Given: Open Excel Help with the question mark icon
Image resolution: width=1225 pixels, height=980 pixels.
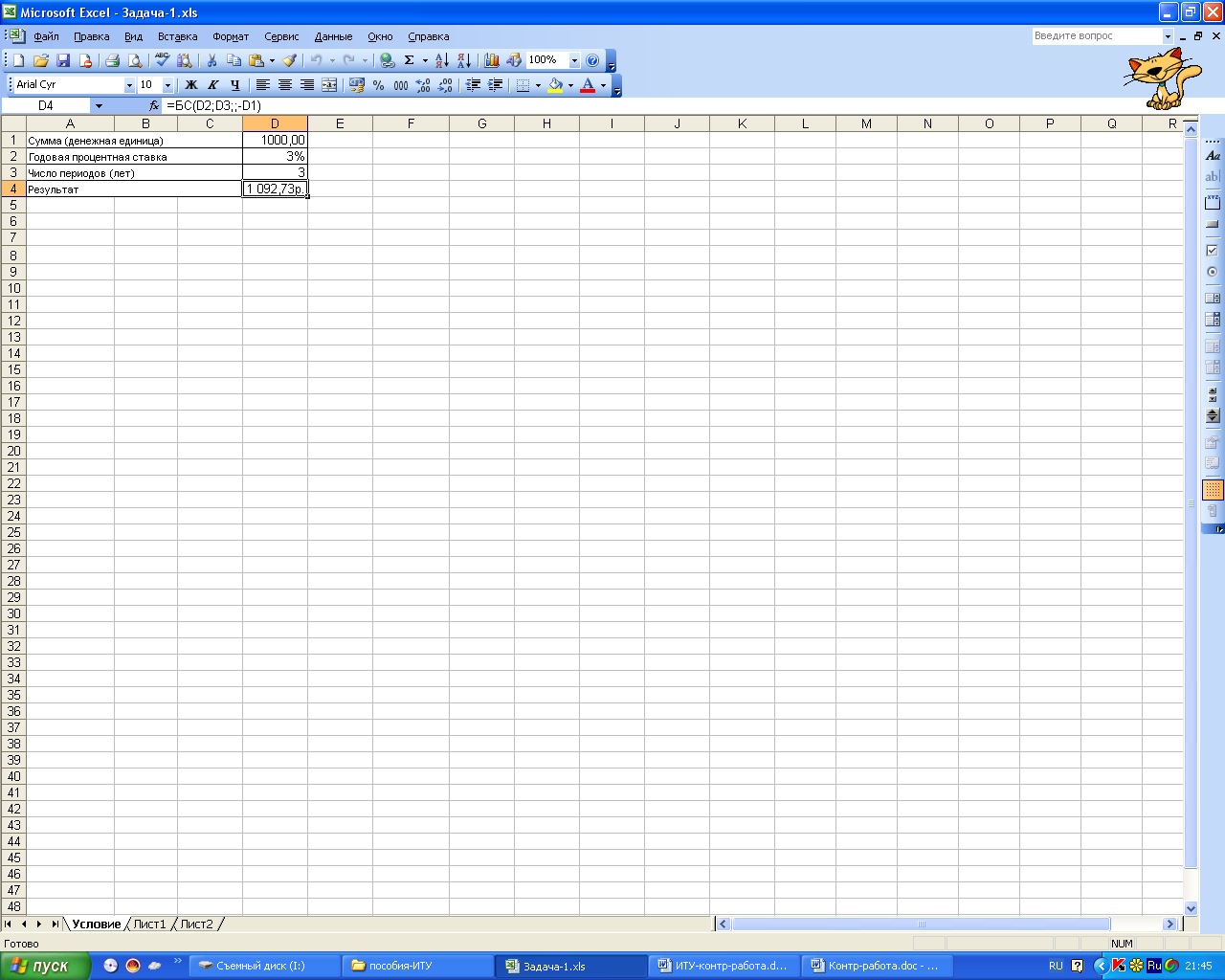Looking at the screenshot, I should (592, 60).
